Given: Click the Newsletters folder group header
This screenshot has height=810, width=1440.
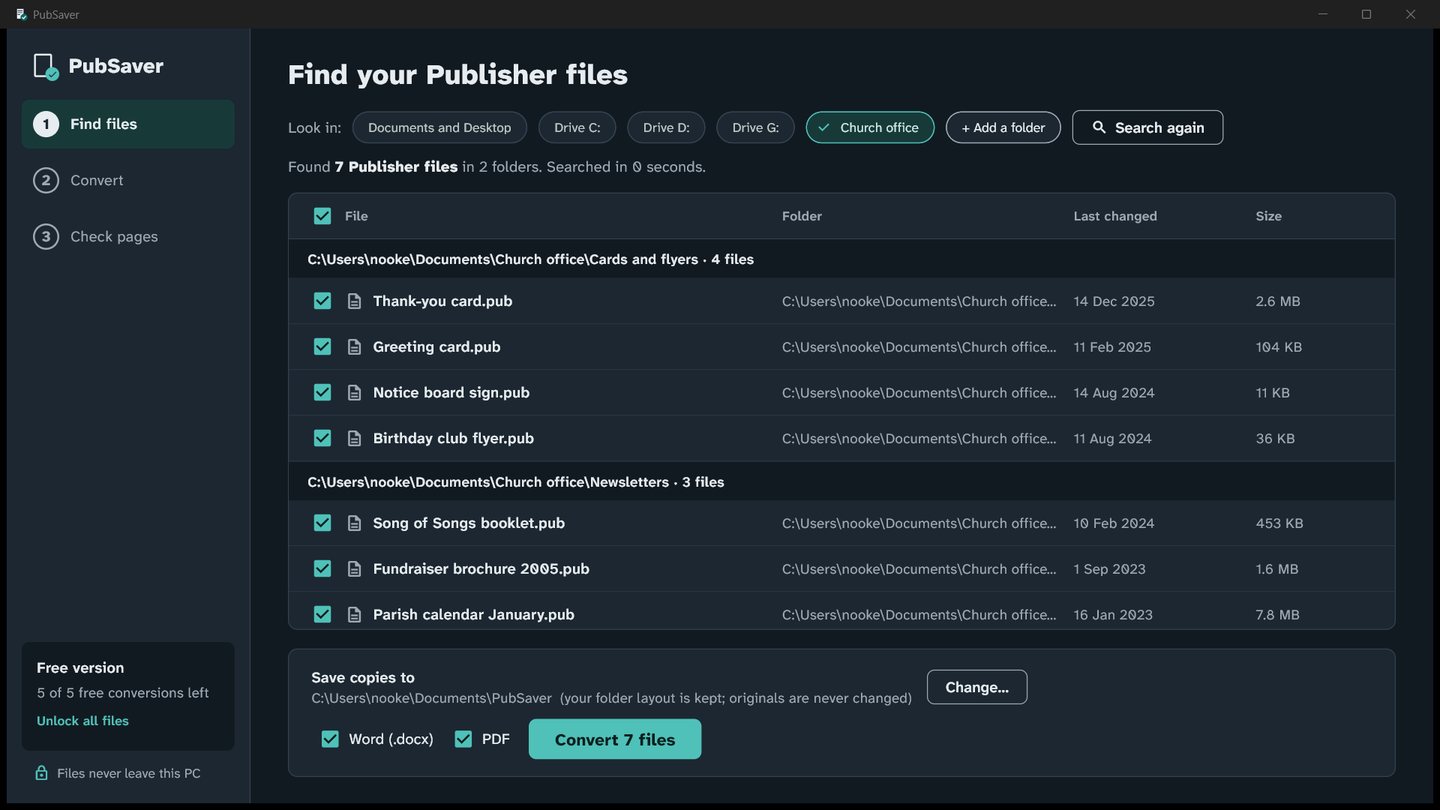Looking at the screenshot, I should coord(842,482).
